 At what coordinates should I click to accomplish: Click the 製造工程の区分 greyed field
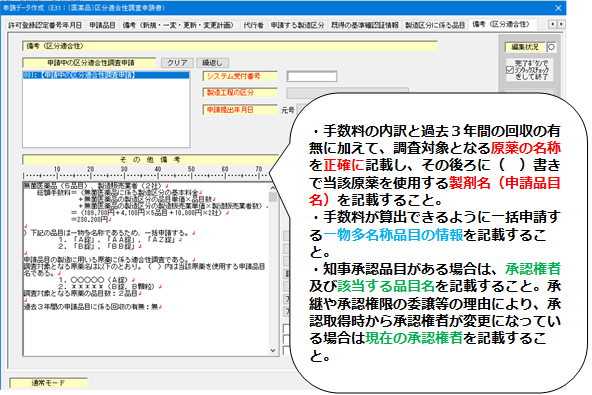point(347,93)
